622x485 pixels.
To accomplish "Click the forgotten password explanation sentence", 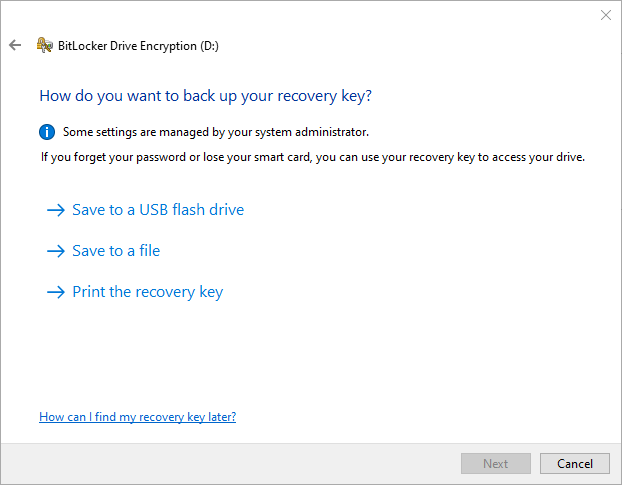I will pyautogui.click(x=312, y=157).
